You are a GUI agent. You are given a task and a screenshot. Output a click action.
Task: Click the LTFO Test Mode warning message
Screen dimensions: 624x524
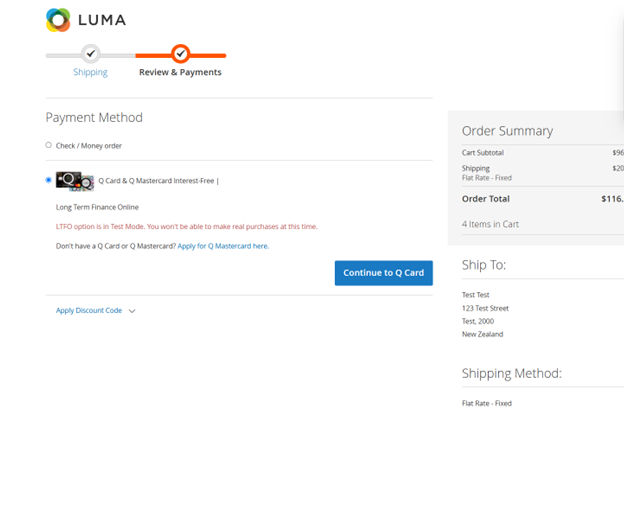pyautogui.click(x=187, y=226)
